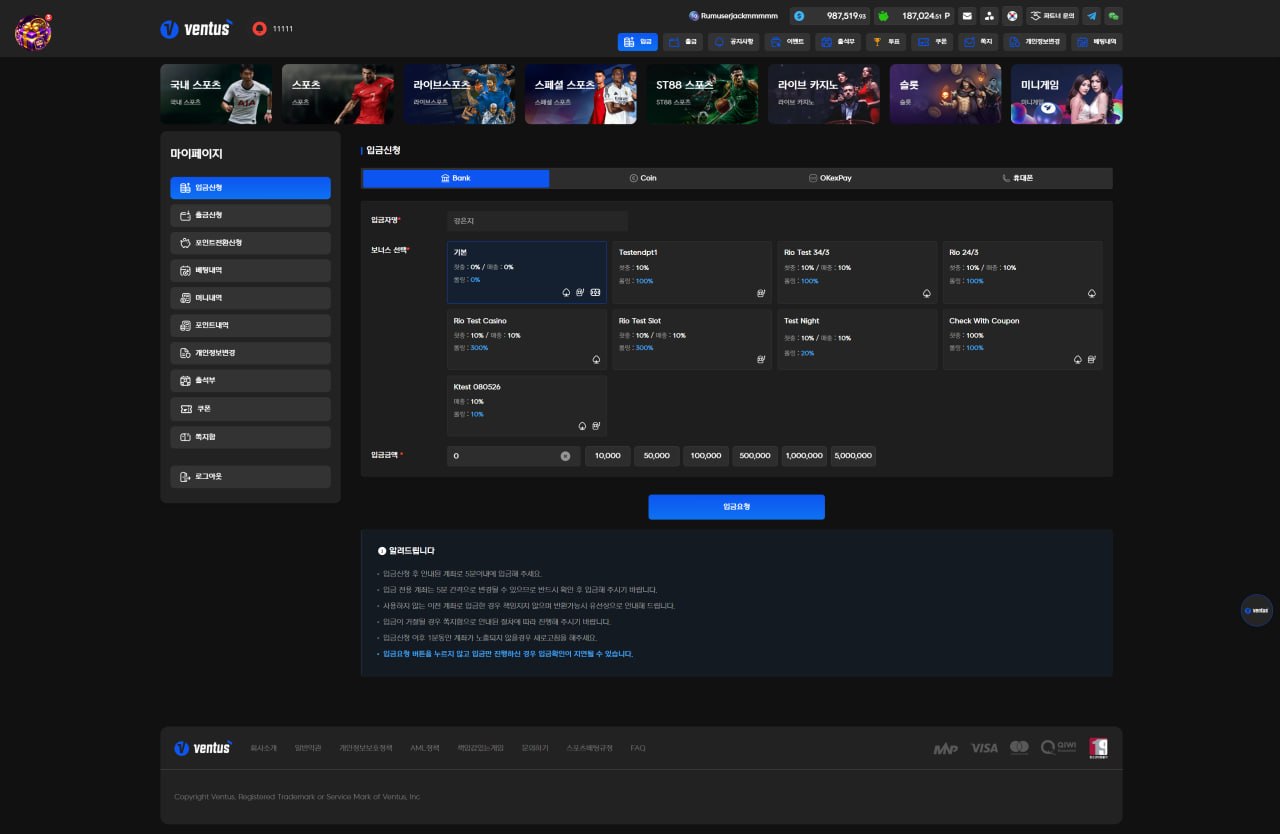Open the mail envelope icon
This screenshot has height=834, width=1280.
967,16
